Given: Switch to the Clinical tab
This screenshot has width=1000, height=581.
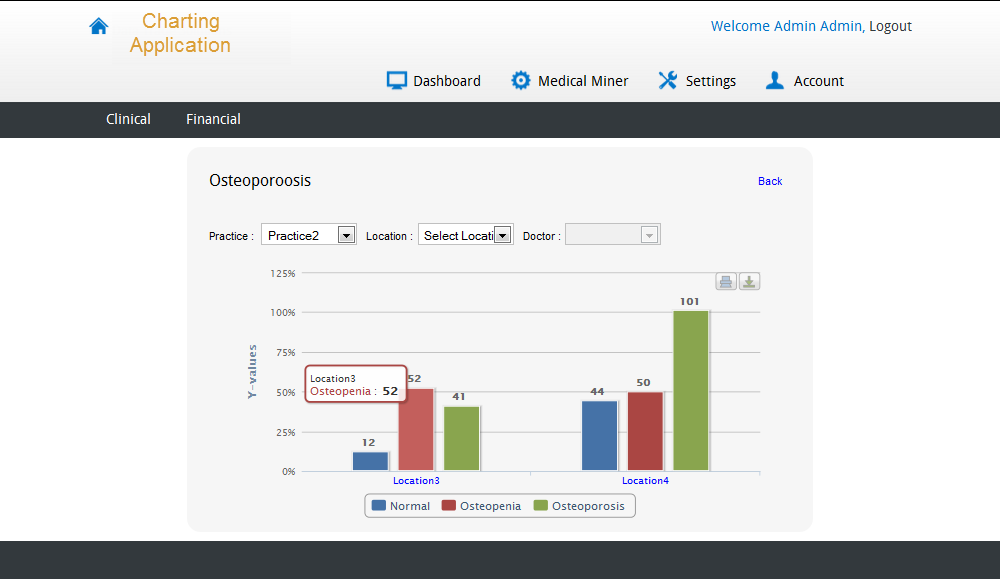Looking at the screenshot, I should (x=128, y=119).
